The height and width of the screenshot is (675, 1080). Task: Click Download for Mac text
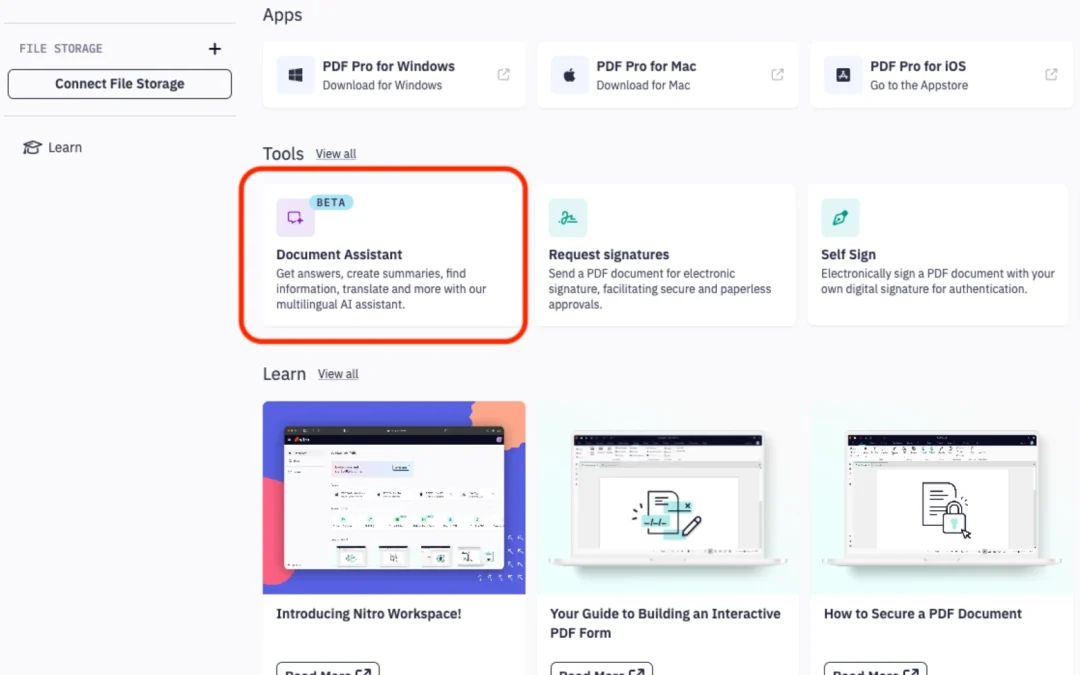coord(643,85)
